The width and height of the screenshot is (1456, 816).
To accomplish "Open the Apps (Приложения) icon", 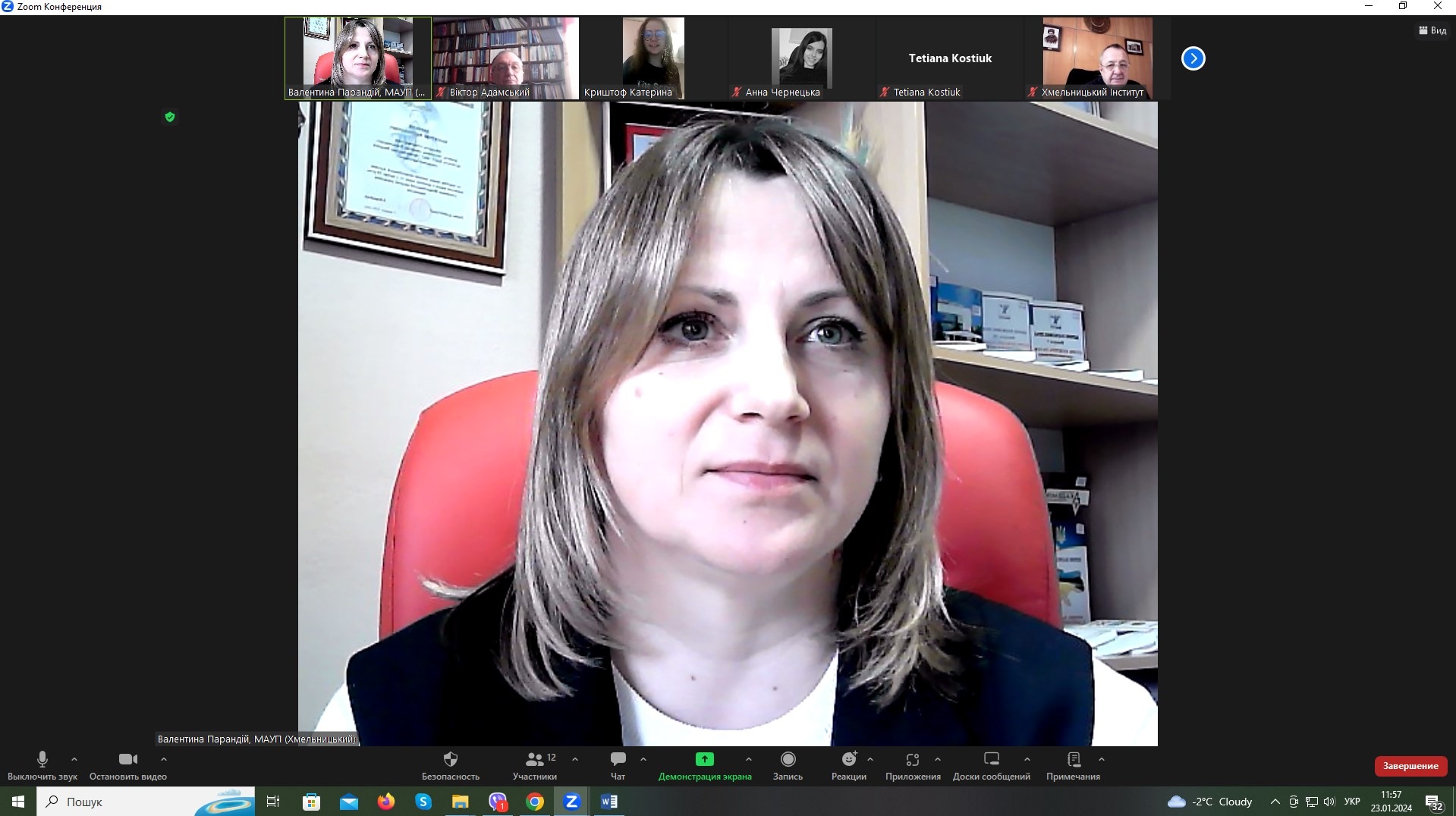I will coord(913,760).
